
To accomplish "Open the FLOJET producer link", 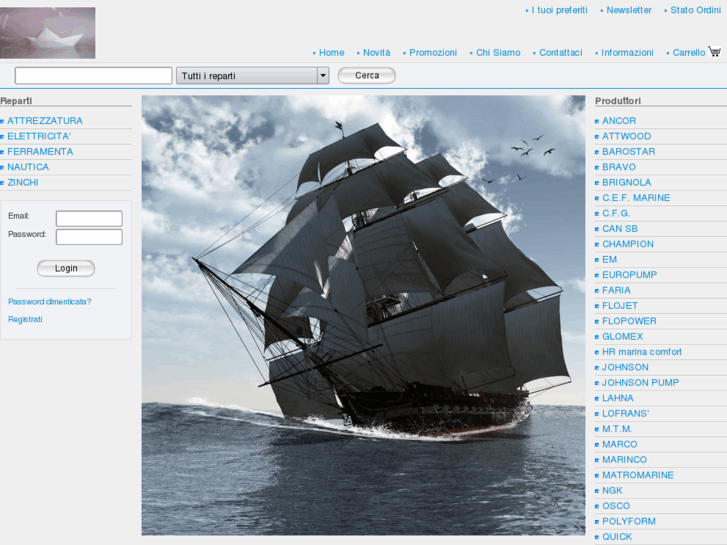I will 620,305.
